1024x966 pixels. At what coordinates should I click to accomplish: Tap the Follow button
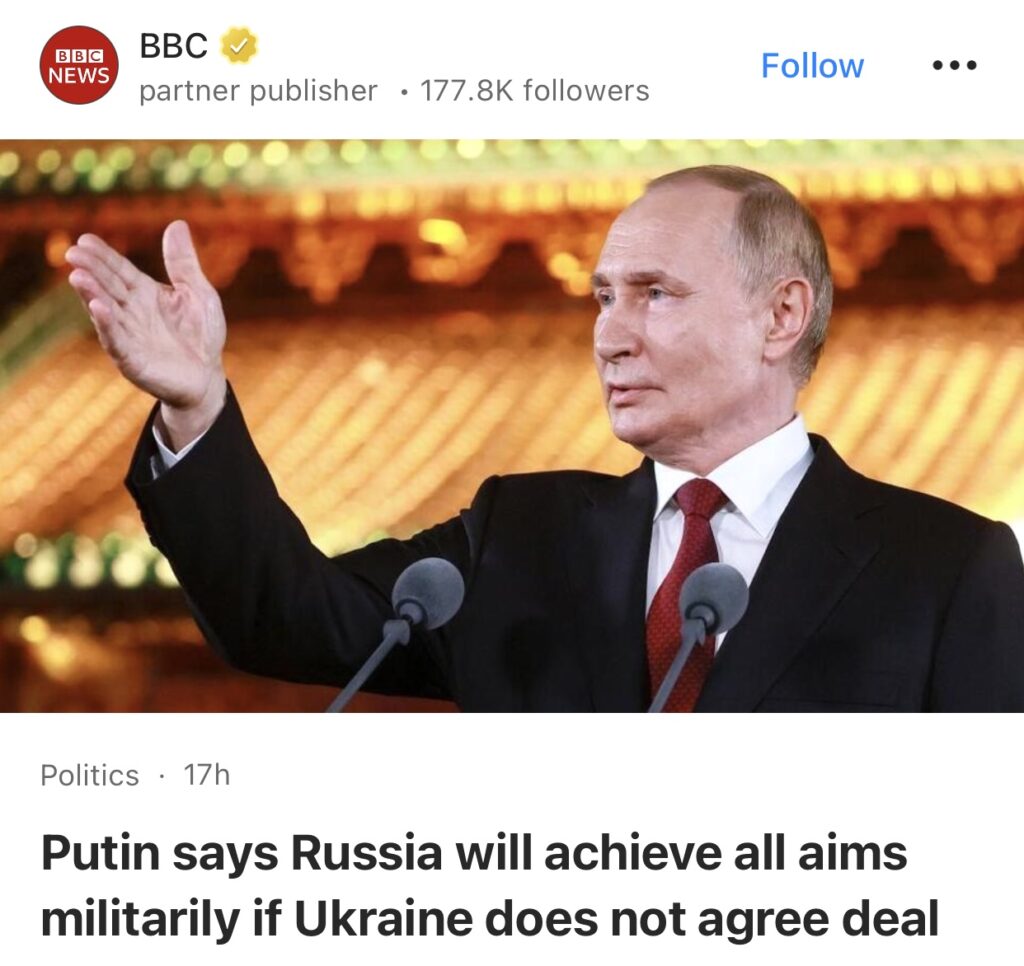[812, 66]
